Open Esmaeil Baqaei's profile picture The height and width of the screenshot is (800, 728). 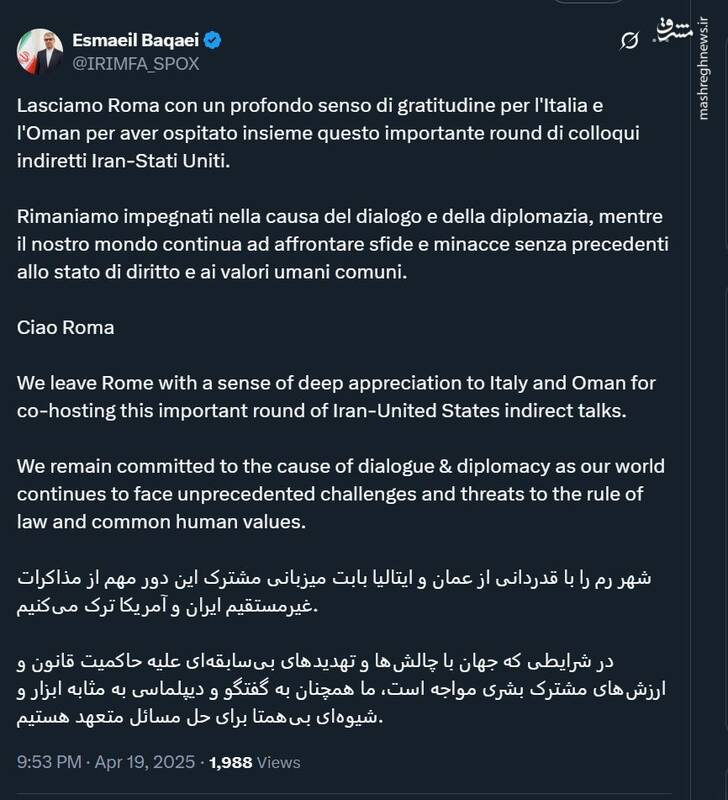point(40,50)
